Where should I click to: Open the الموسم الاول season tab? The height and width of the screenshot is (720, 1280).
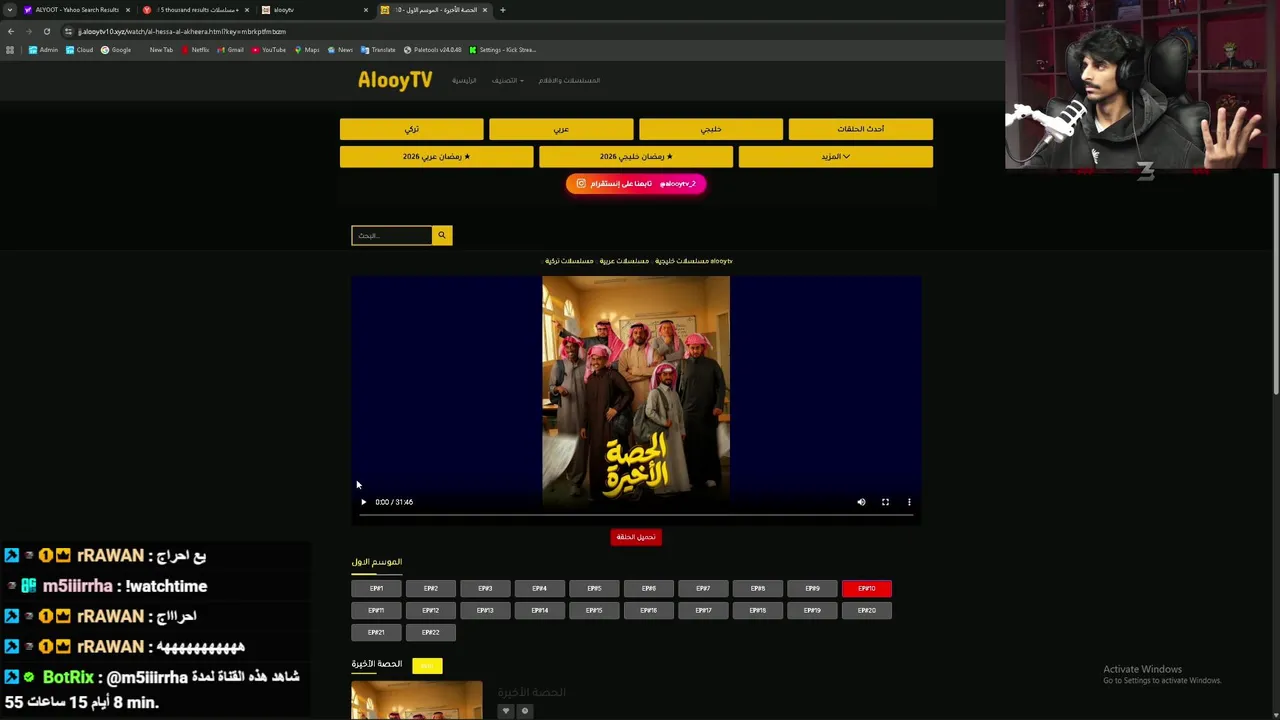tap(376, 562)
